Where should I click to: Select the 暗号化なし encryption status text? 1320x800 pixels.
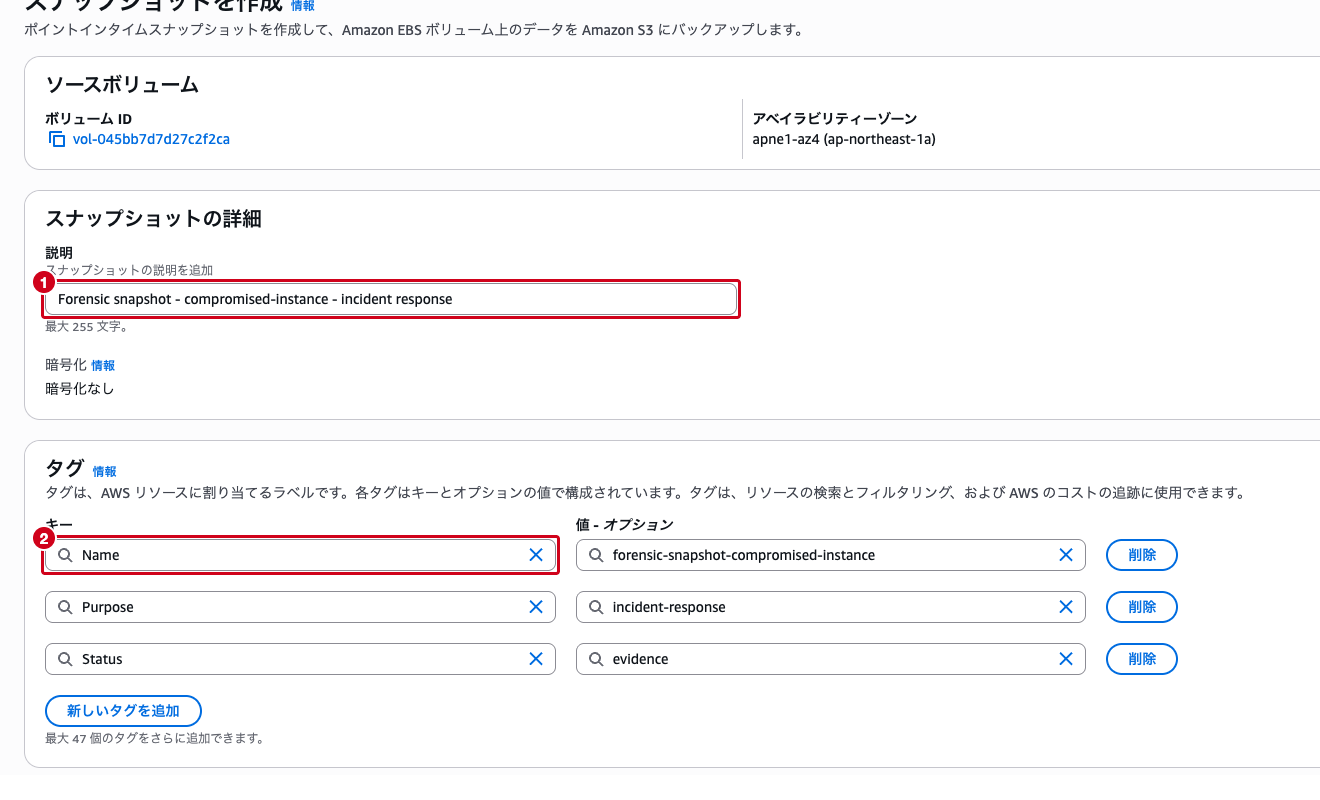click(80, 388)
